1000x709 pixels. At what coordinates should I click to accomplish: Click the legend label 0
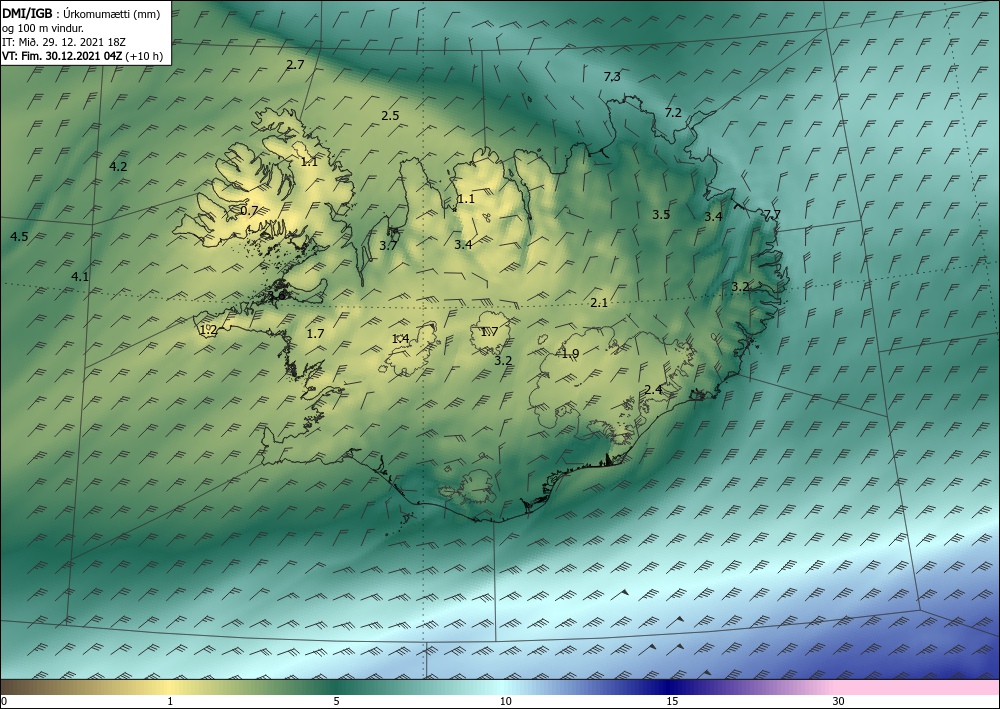coord(4,702)
